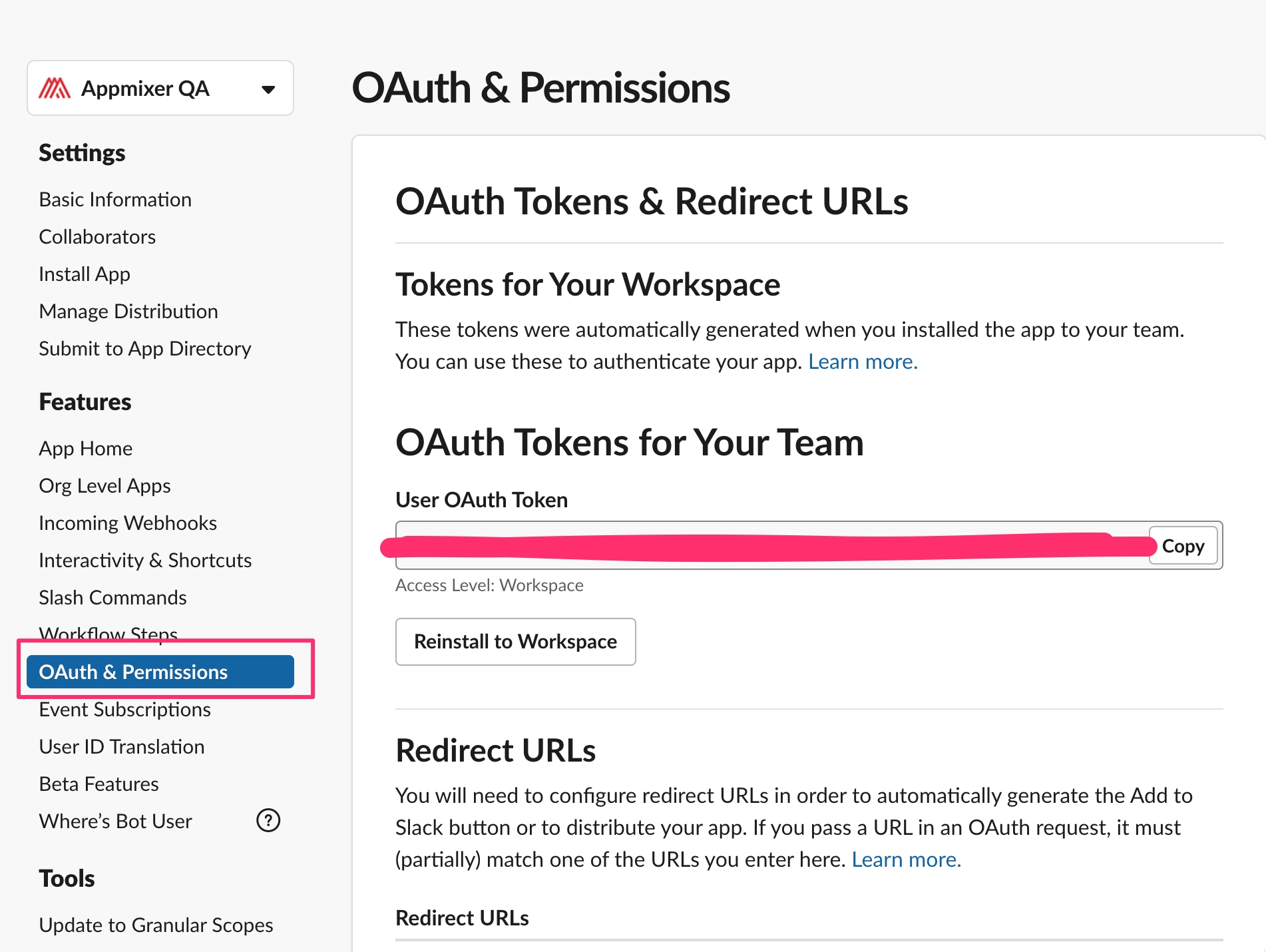Open App Home feature page
The width and height of the screenshot is (1266, 952).
(85, 449)
